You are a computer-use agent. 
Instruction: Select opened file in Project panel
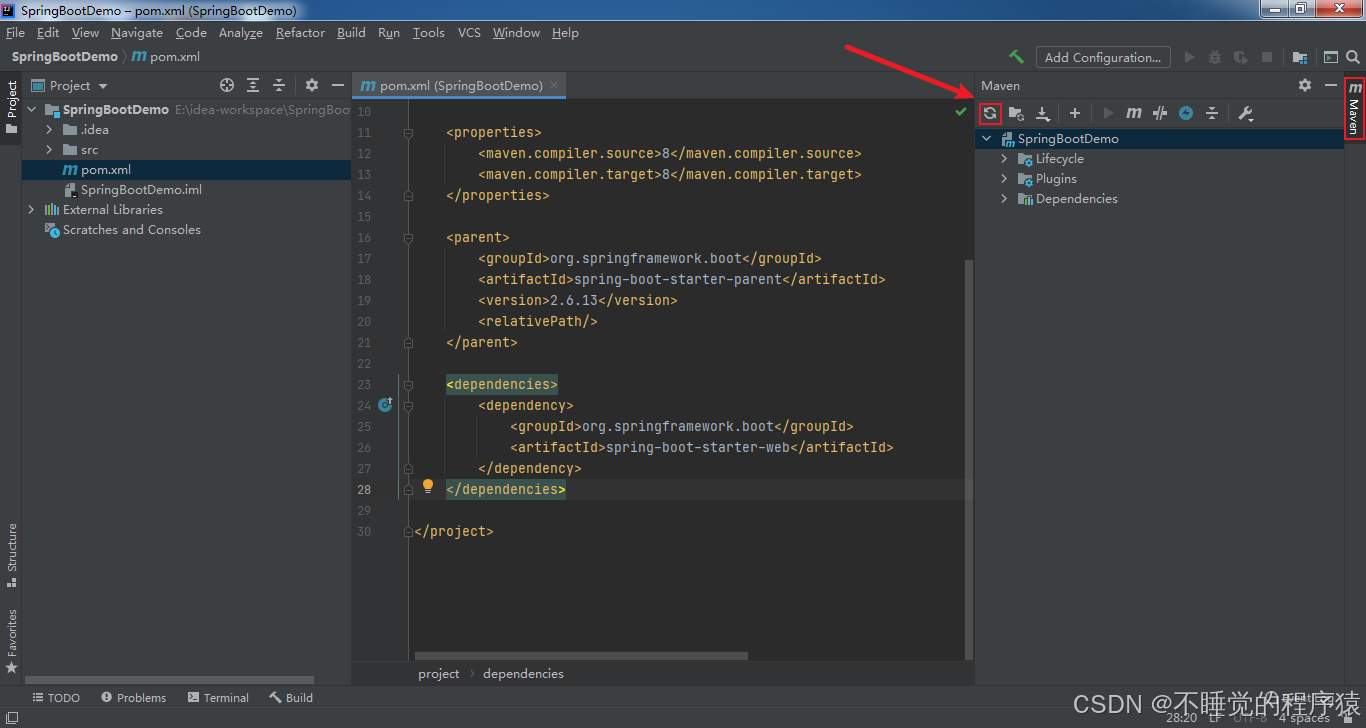coord(227,85)
